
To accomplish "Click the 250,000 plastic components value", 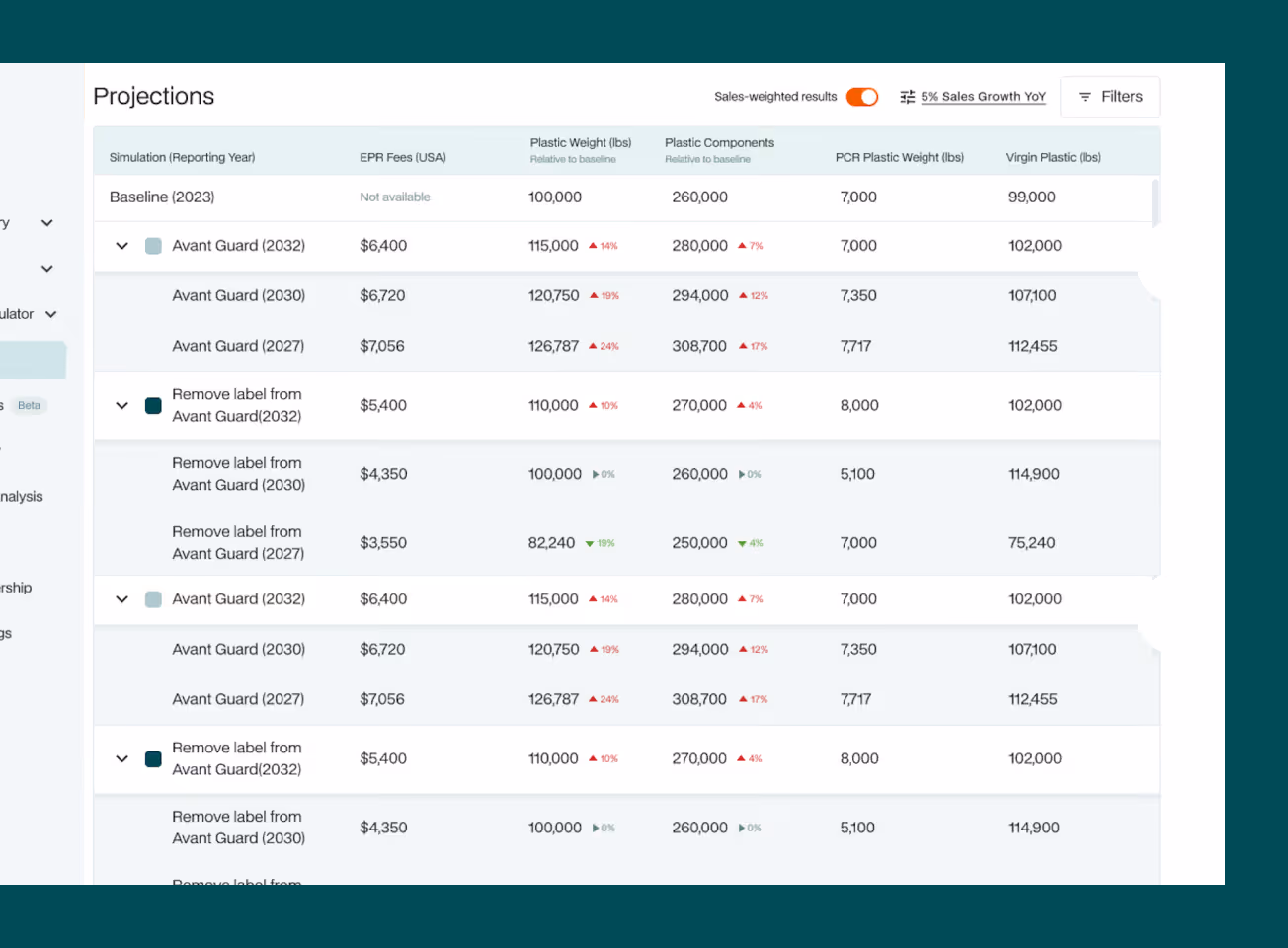I will click(700, 543).
